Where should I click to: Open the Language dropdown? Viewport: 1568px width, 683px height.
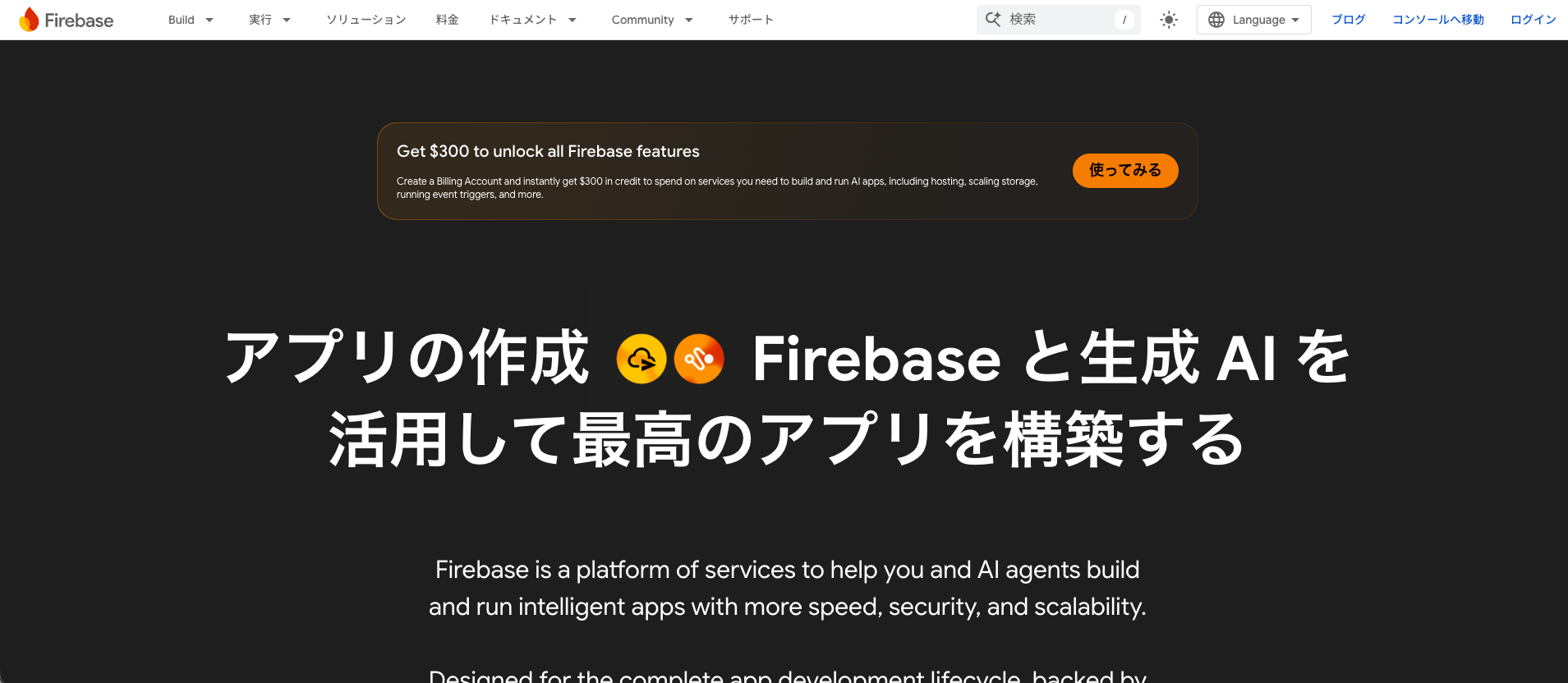1253,20
